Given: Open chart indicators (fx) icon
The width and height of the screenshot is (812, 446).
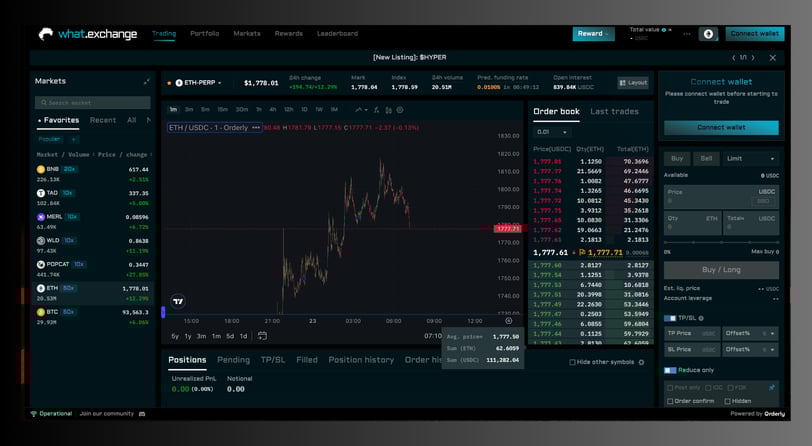Looking at the screenshot, I should (x=376, y=110).
